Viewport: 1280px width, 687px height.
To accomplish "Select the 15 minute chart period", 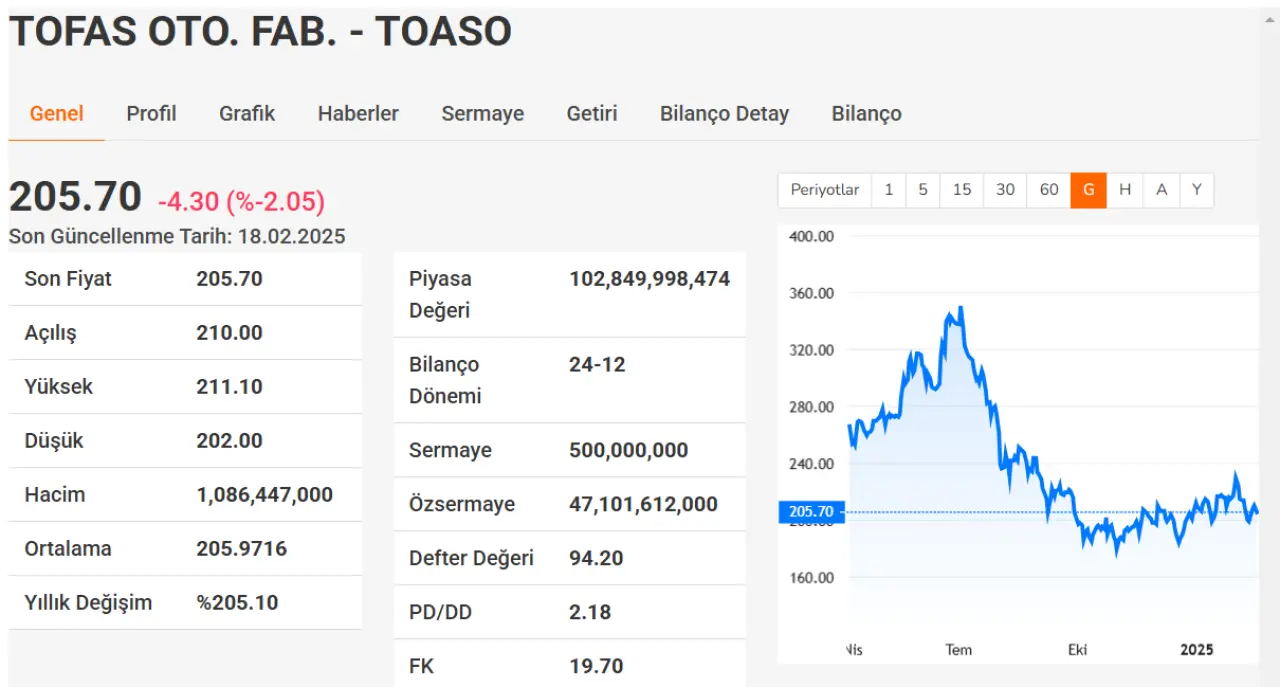I will 961,190.
